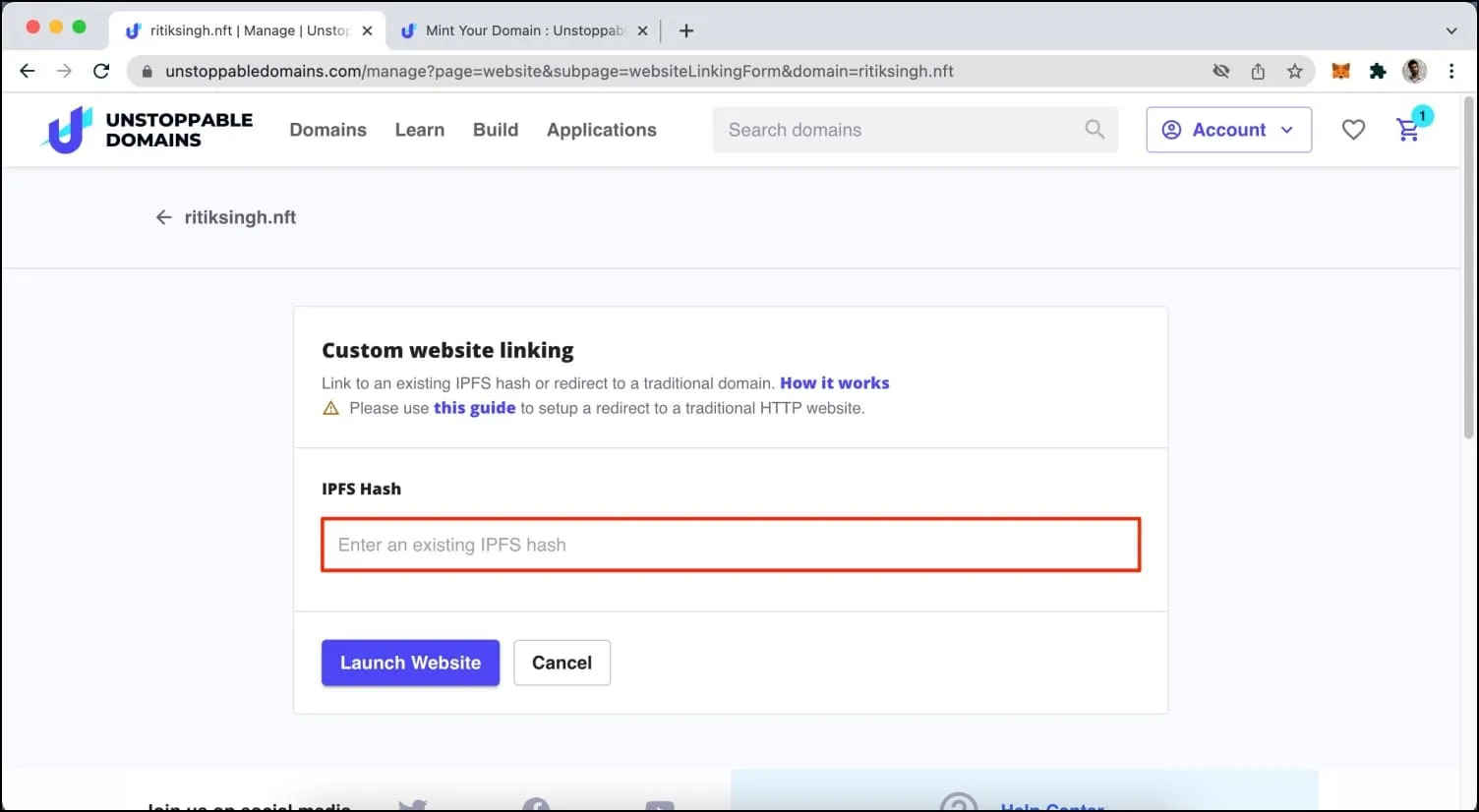Viewport: 1479px width, 812px height.
Task: Click the IPFS hash input field
Action: (731, 545)
